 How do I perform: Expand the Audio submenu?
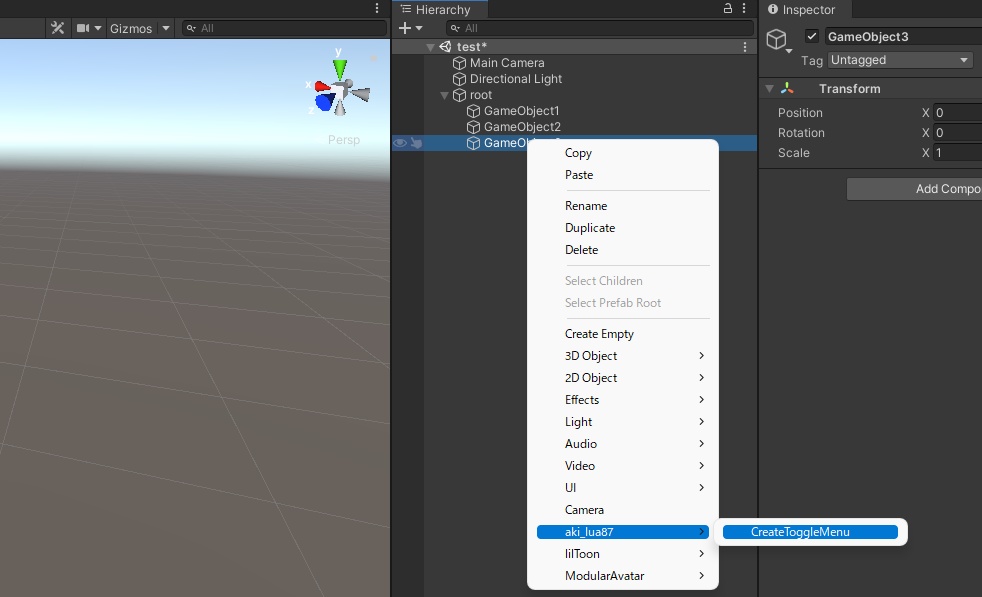623,444
